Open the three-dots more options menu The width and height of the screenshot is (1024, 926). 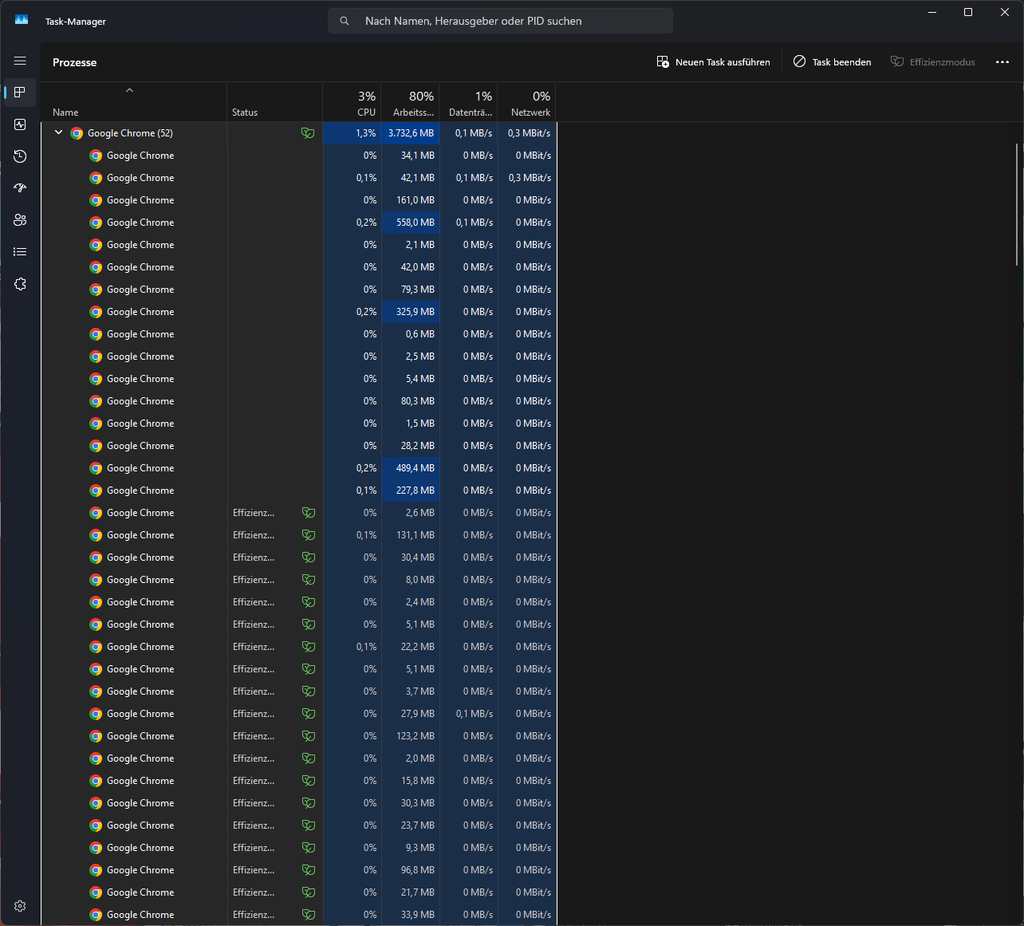[1002, 62]
